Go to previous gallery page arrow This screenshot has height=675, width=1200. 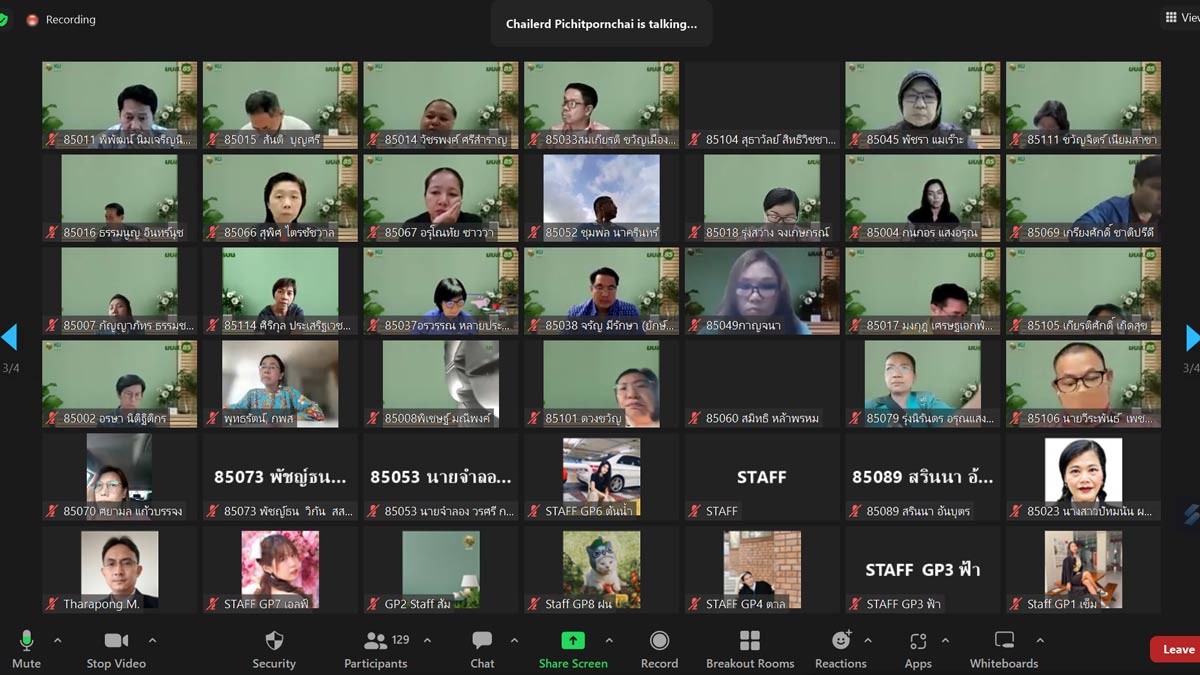[x=9, y=338]
